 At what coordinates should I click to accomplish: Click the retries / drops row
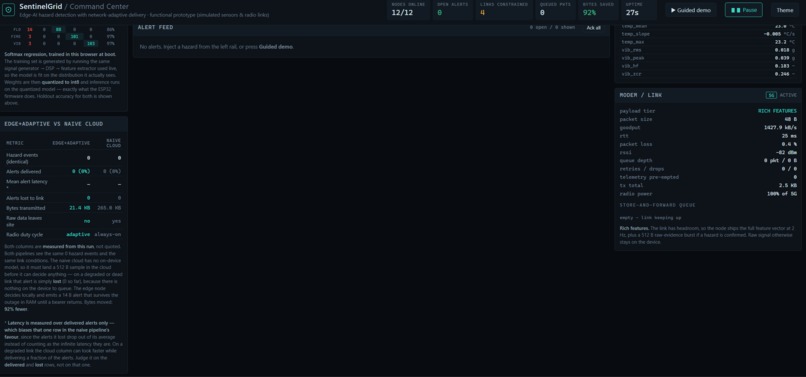pyautogui.click(x=708, y=169)
